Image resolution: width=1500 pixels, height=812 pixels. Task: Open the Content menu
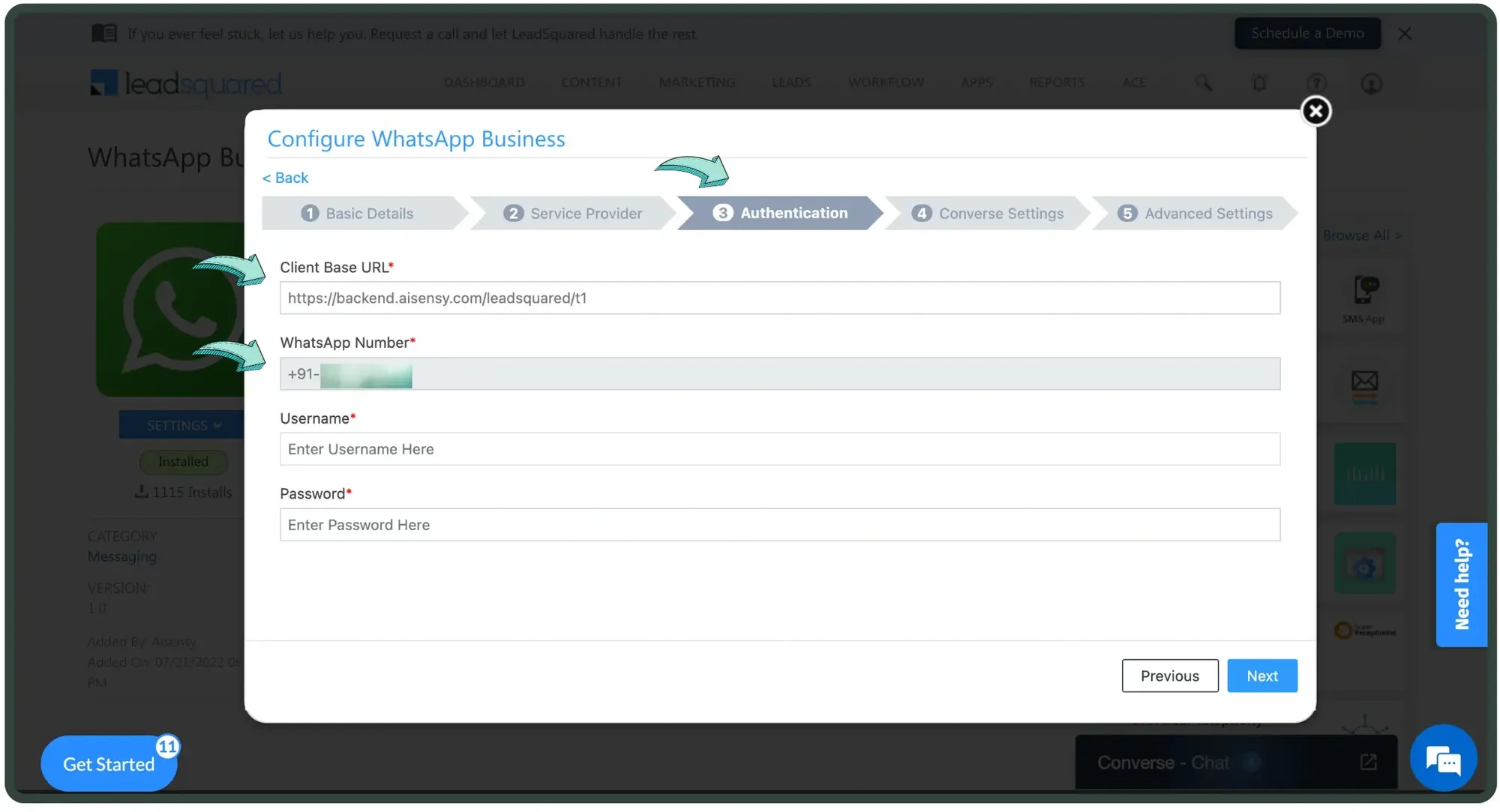tap(591, 82)
